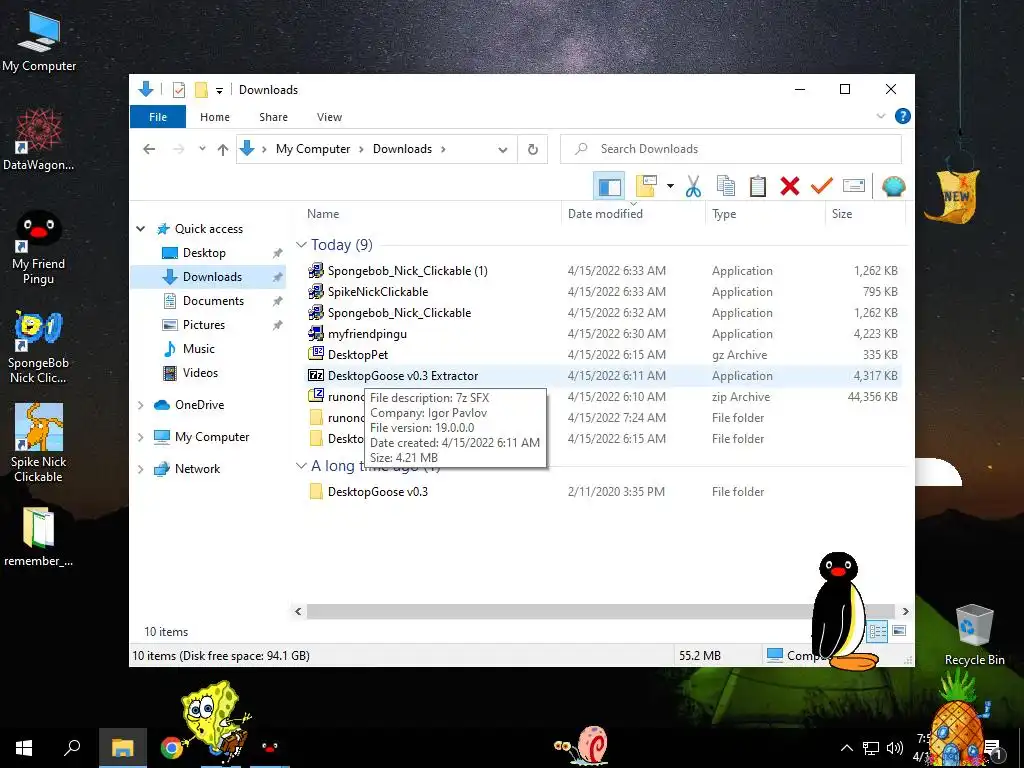Open the Recycle Bin desktop icon

(x=974, y=635)
